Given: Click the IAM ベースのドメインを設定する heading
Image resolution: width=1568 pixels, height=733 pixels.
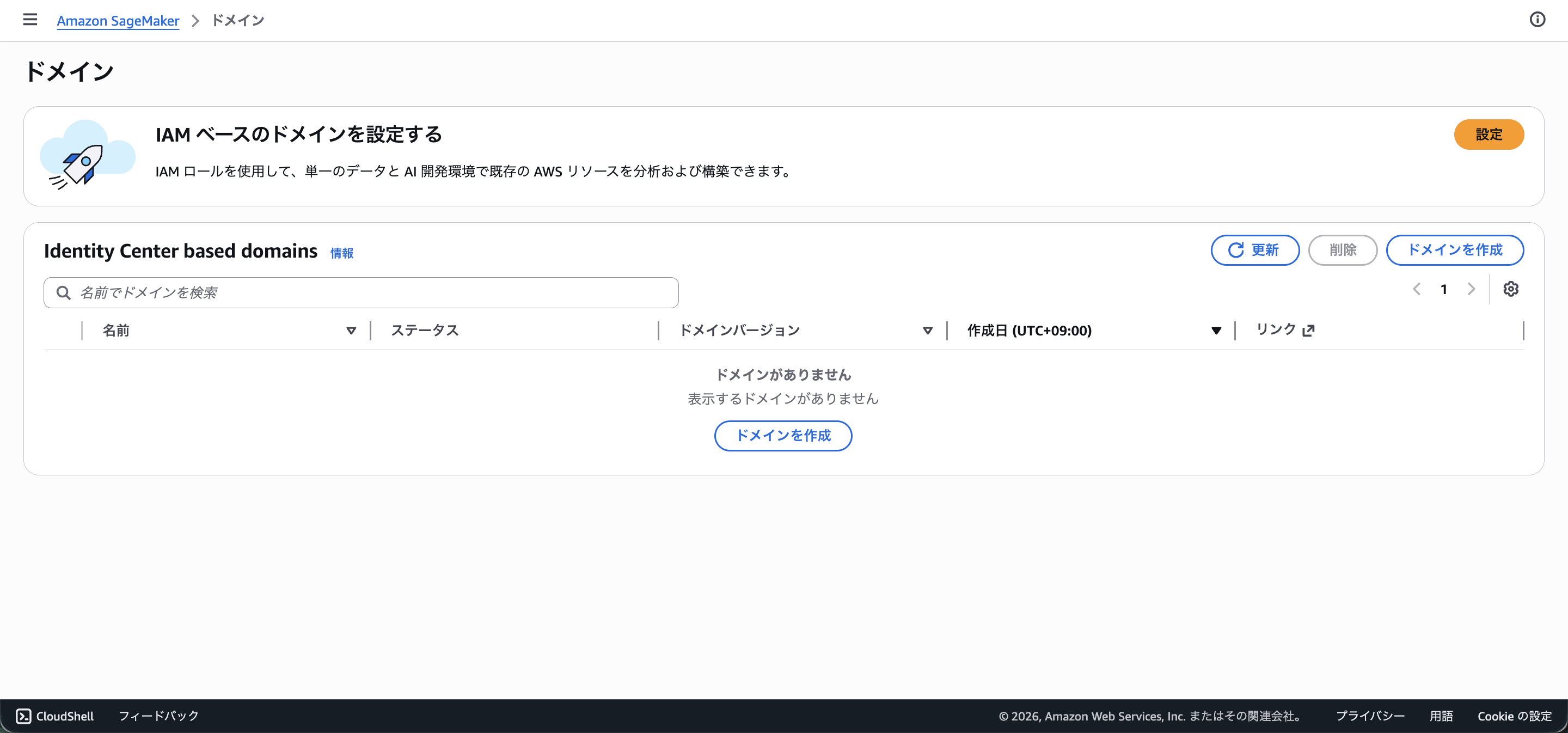Looking at the screenshot, I should coord(299,135).
